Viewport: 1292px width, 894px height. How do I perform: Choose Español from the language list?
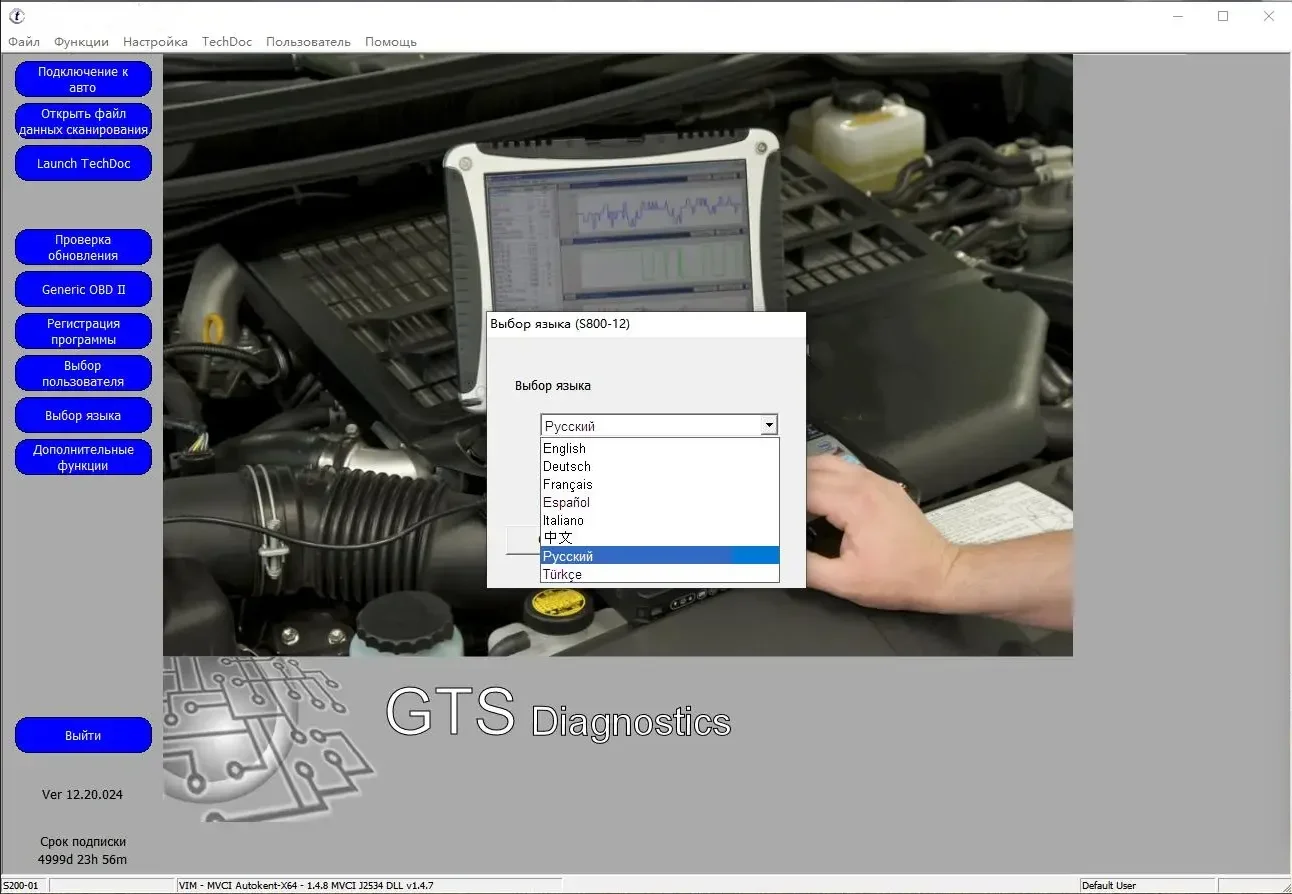tap(660, 503)
